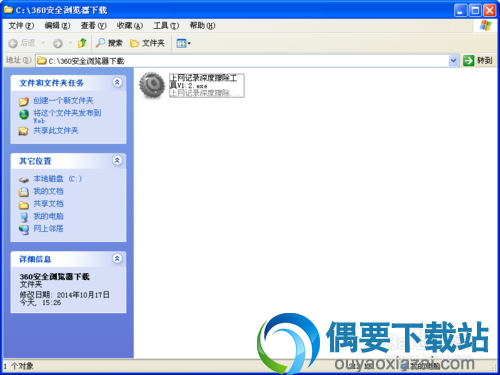500x375 pixels.
Task: Open Forward button history dropdown arrow
Action: [x=70, y=43]
